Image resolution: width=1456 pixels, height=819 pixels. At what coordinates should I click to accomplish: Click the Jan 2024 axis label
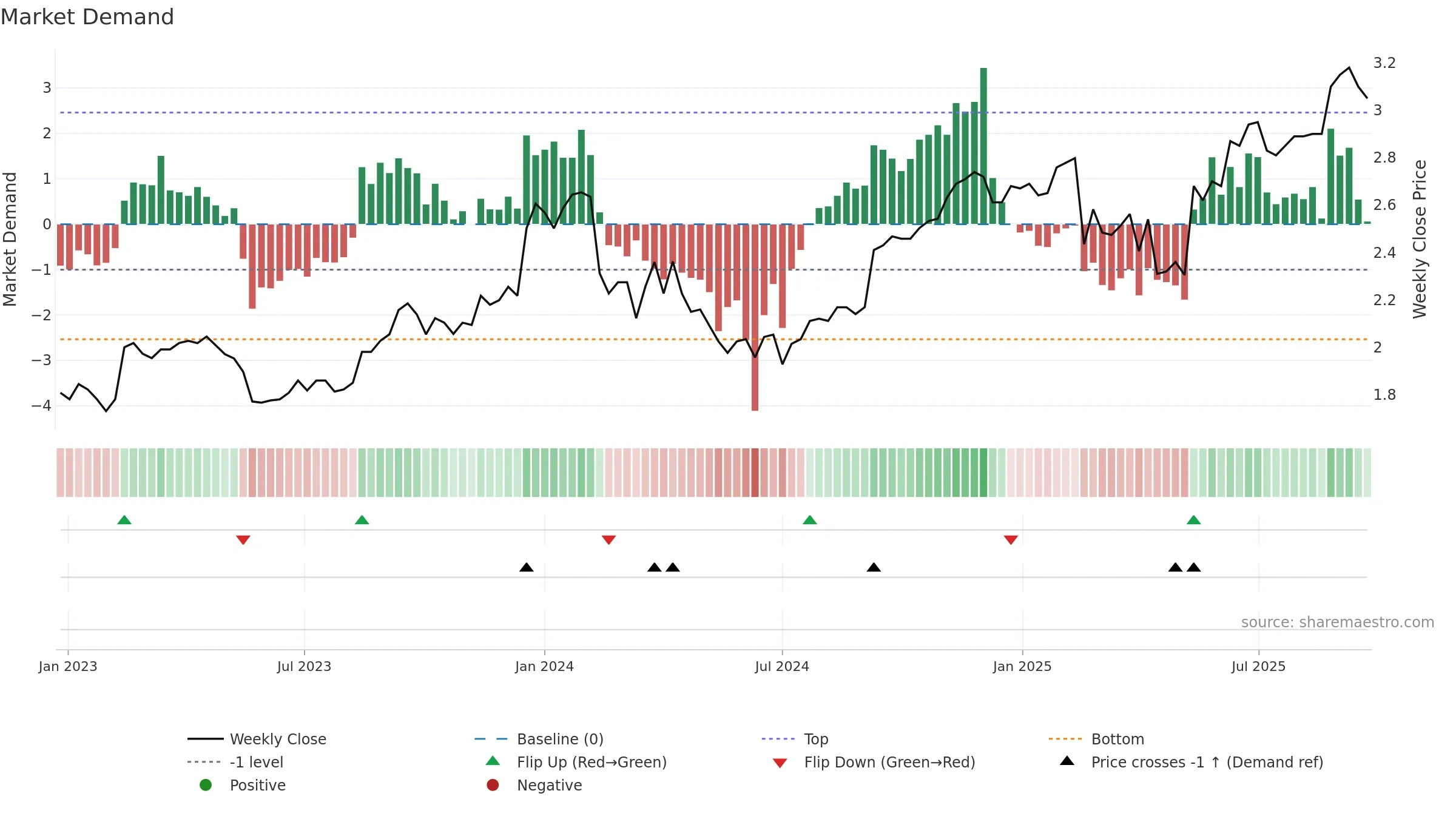pos(545,666)
